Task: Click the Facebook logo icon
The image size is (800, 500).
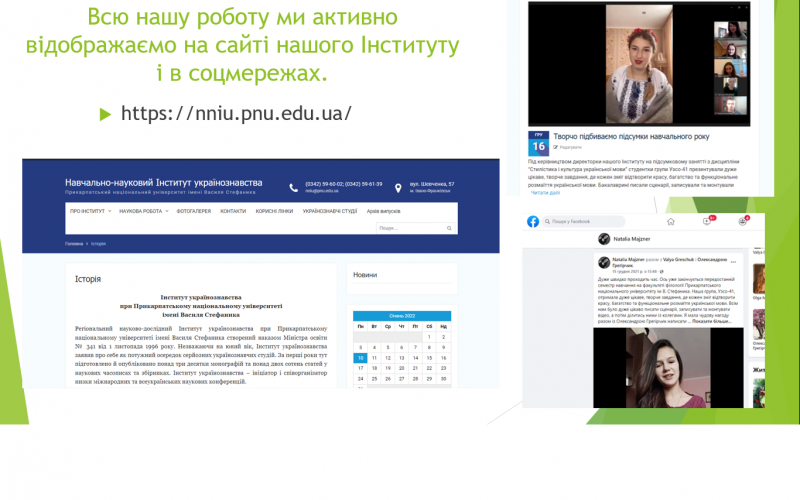Action: pyautogui.click(x=533, y=221)
